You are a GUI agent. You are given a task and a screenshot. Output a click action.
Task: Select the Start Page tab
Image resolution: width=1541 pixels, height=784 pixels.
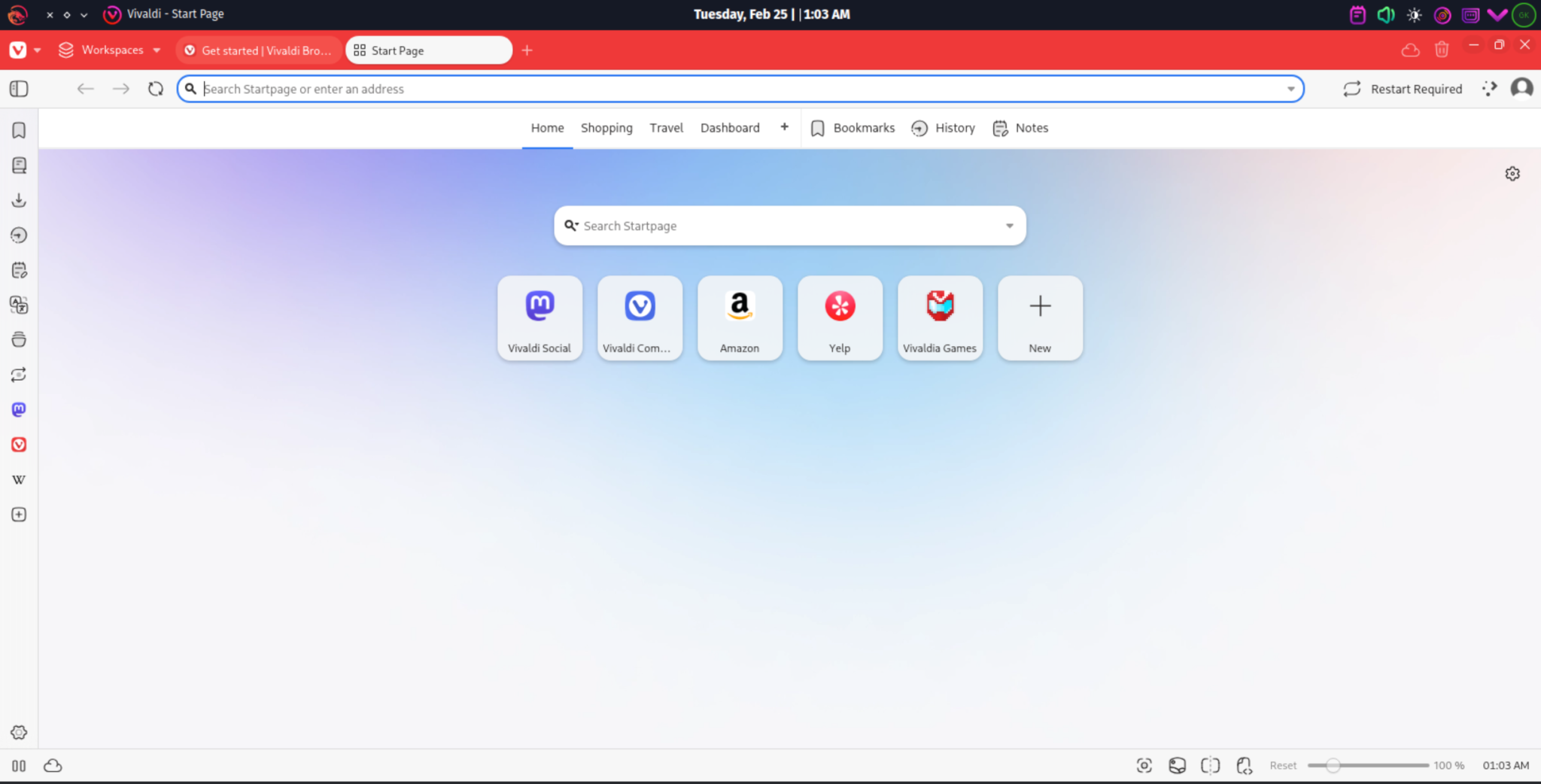tap(427, 50)
